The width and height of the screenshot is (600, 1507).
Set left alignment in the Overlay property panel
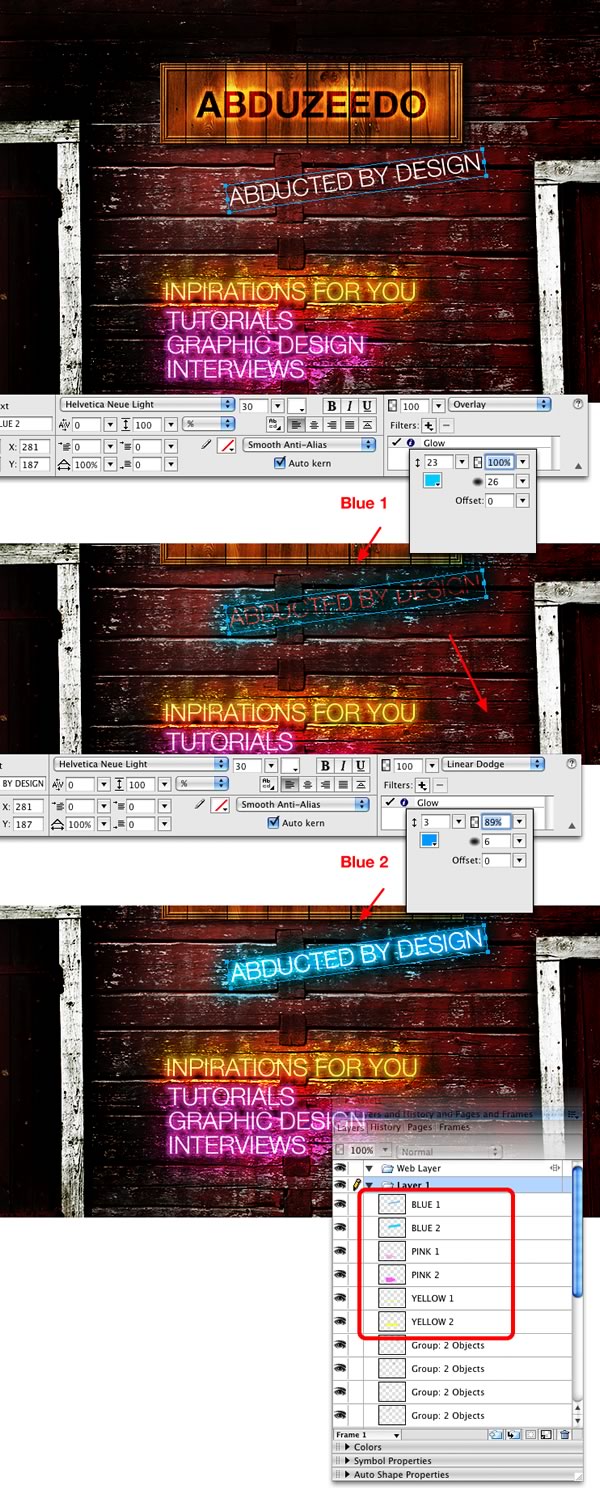(x=297, y=425)
